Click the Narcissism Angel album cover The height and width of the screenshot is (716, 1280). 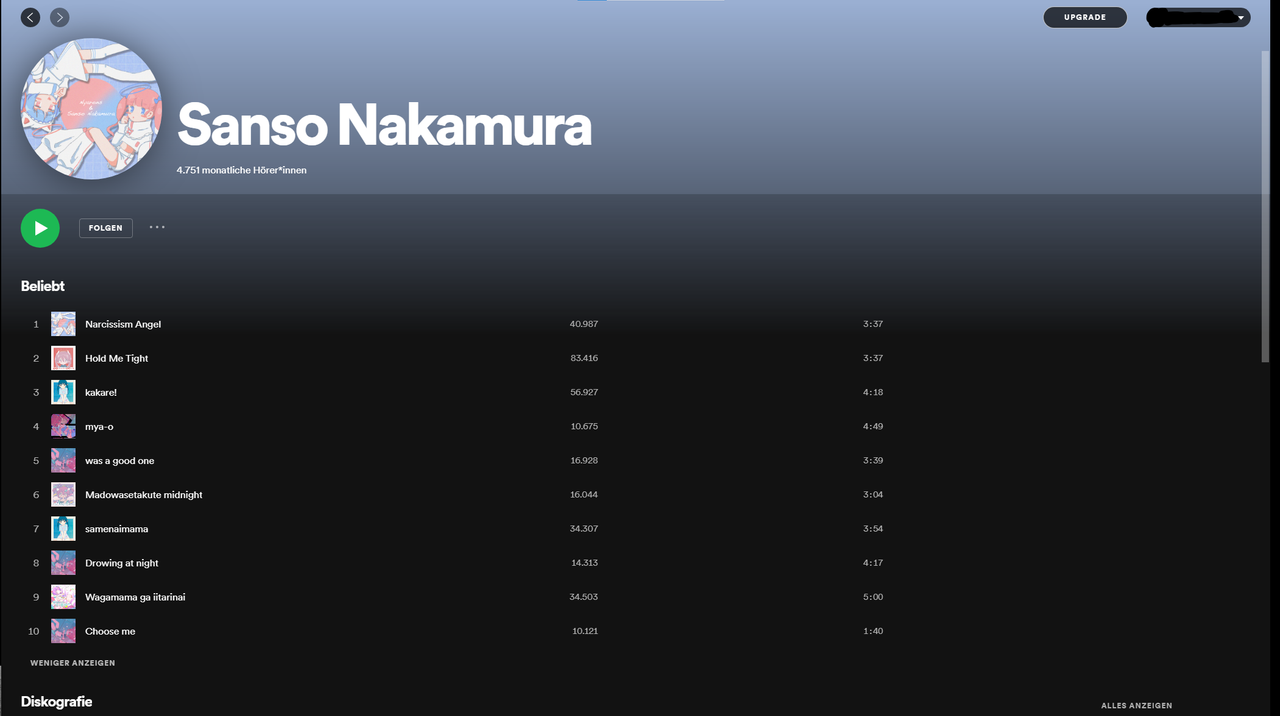click(63, 324)
